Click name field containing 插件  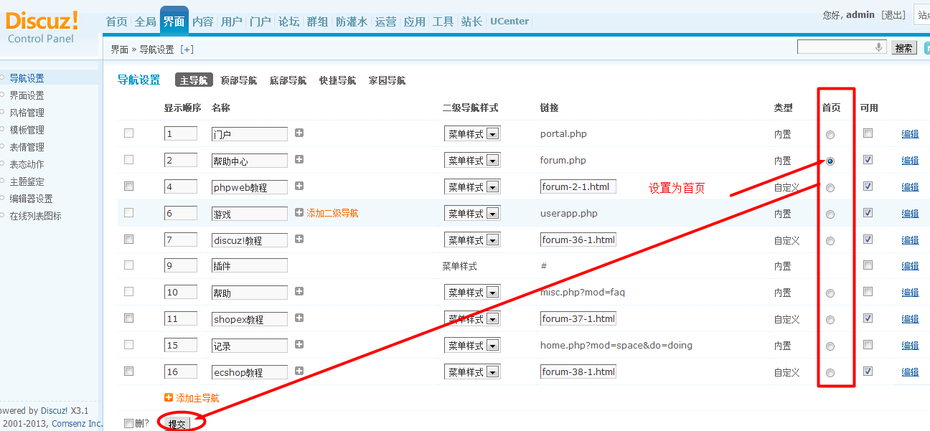click(x=249, y=266)
